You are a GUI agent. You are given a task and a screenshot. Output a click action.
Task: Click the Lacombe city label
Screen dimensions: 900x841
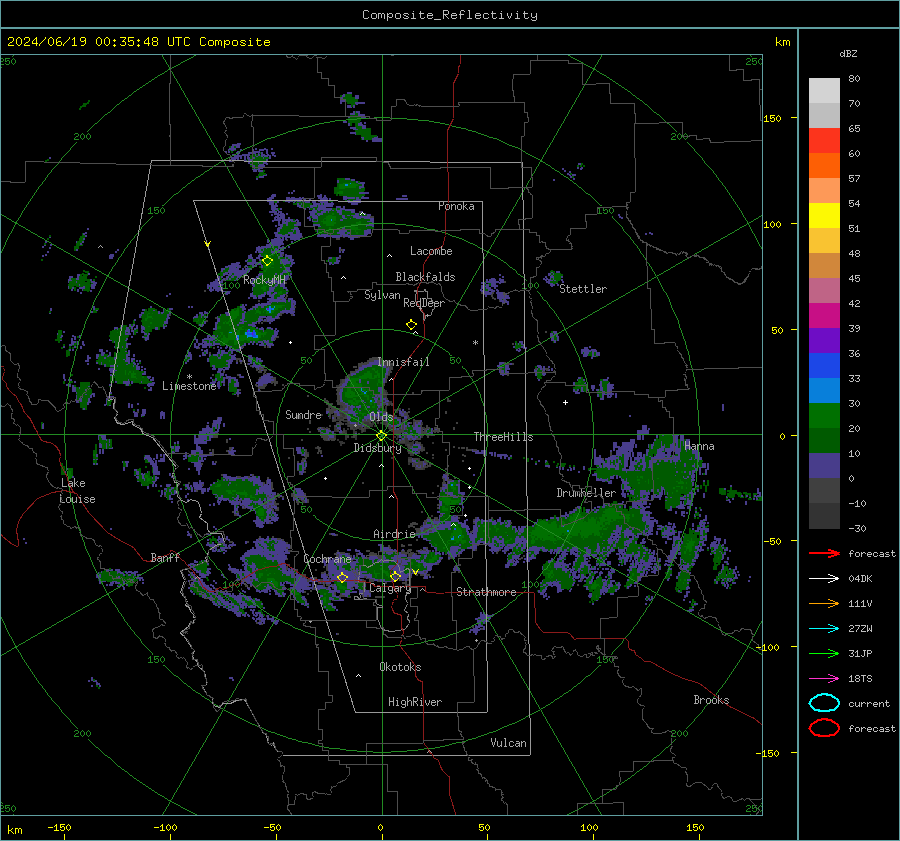click(431, 251)
